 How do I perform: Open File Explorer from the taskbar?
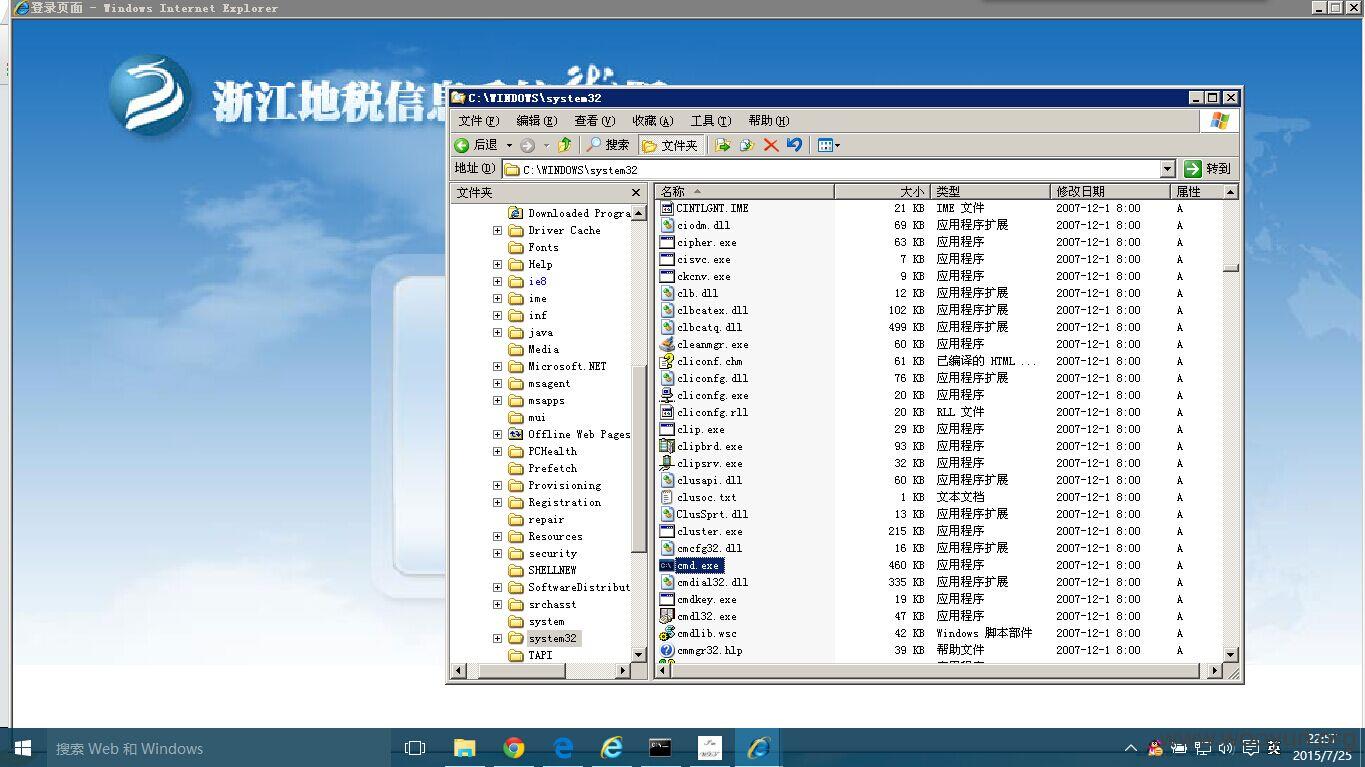click(464, 748)
